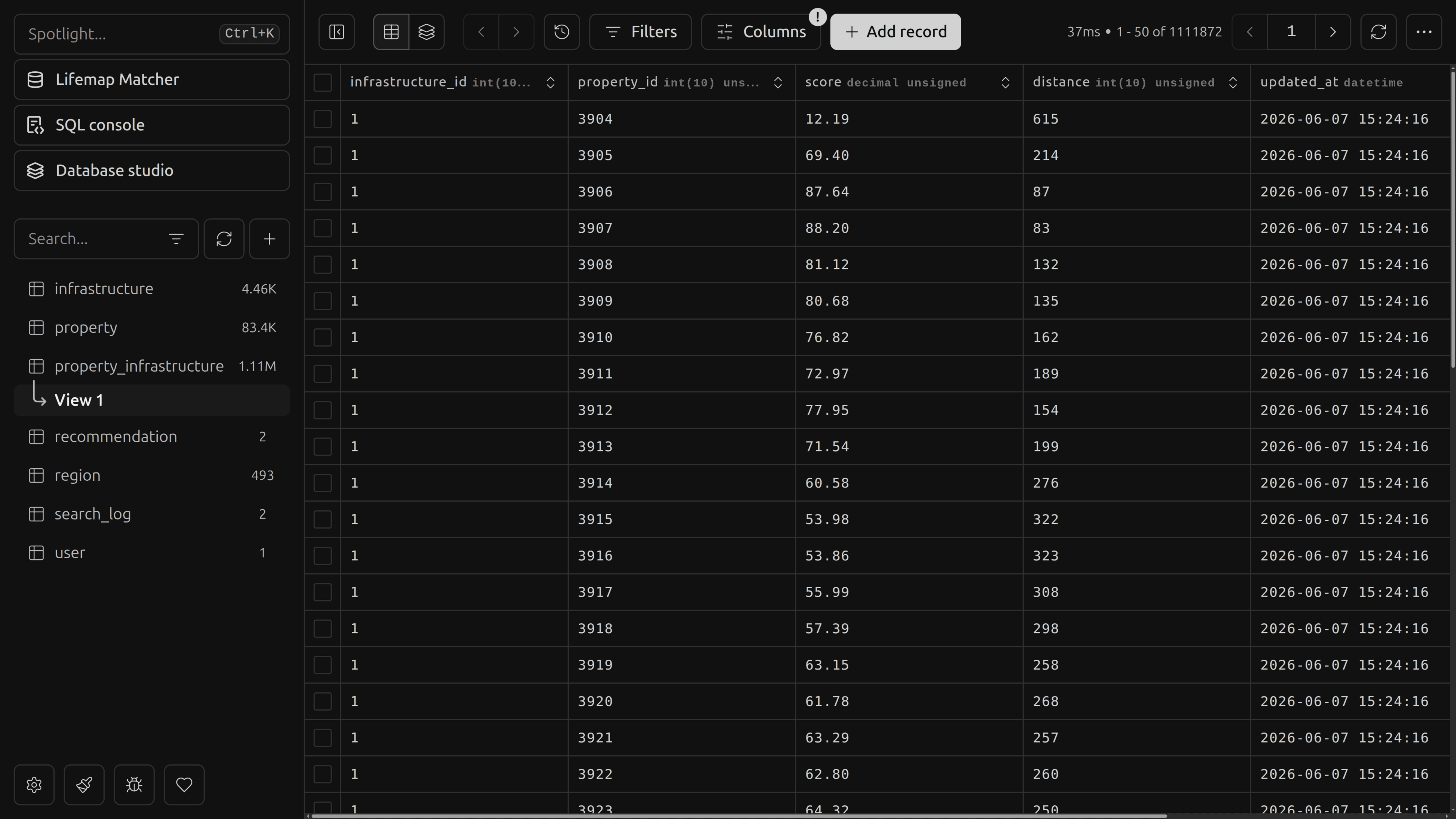Check the row with property_id 3904
This screenshot has width=1456, height=819.
(323, 119)
